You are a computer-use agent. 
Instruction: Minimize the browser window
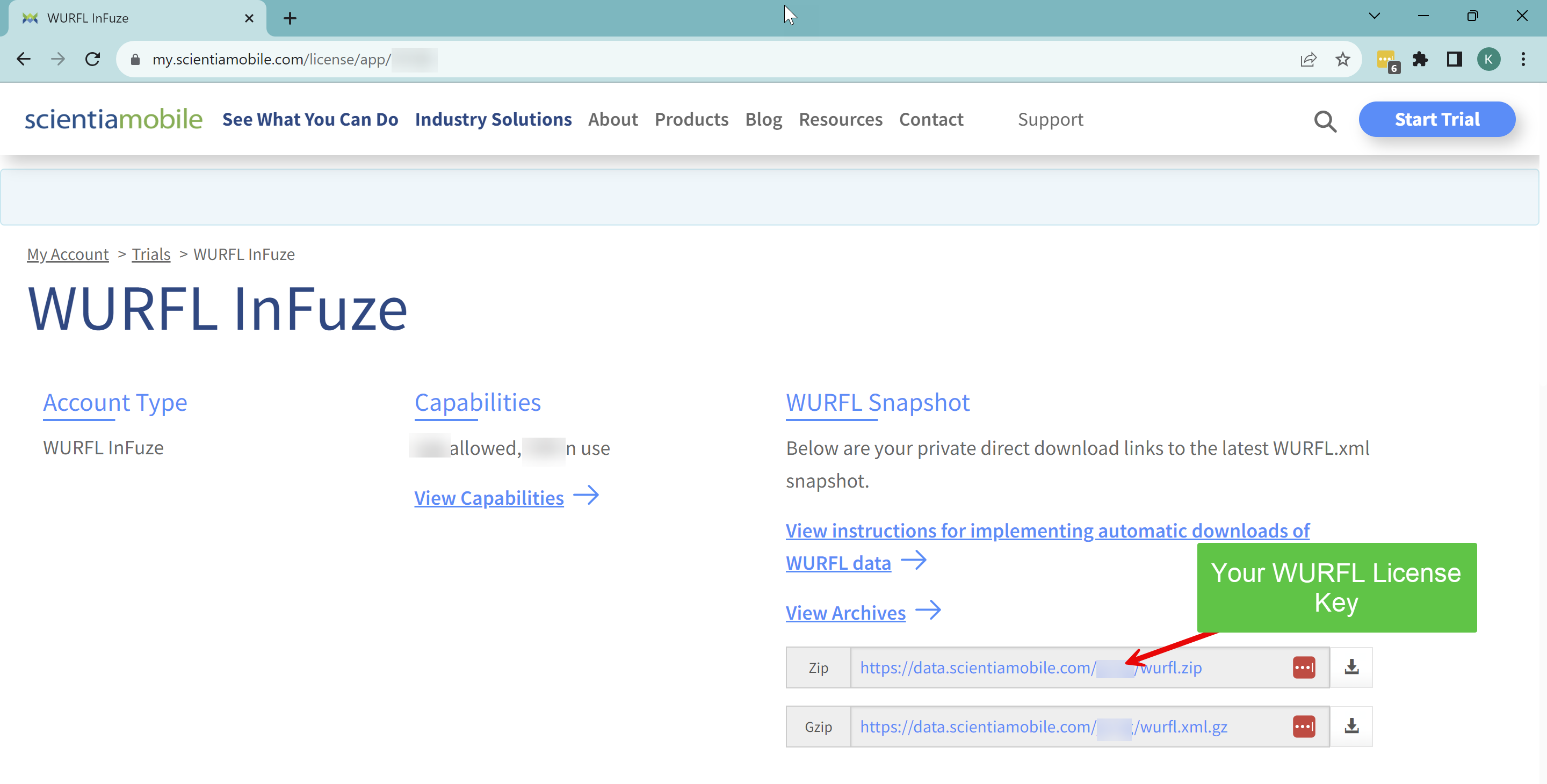click(1423, 16)
